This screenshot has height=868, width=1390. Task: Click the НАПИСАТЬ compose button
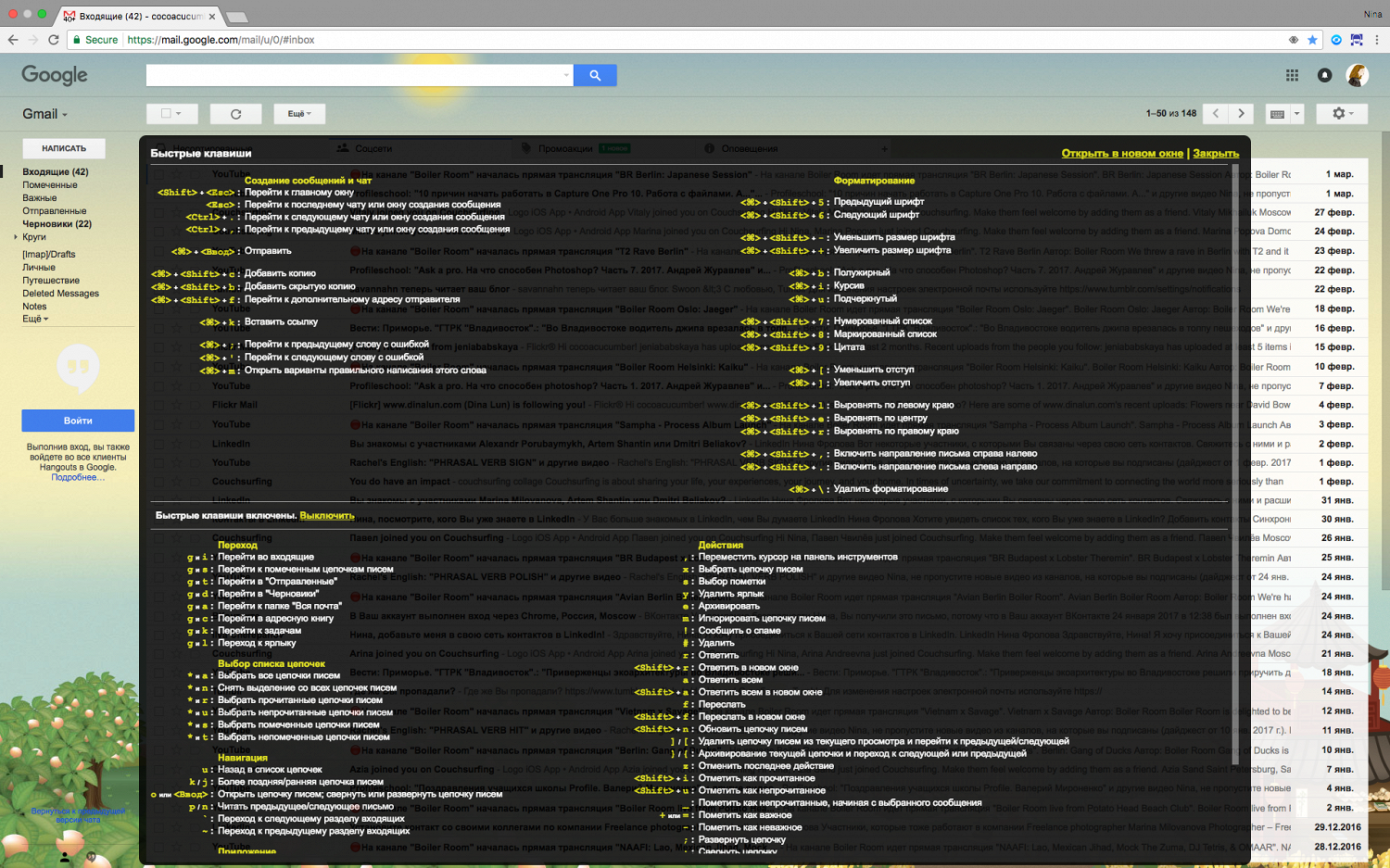64,148
